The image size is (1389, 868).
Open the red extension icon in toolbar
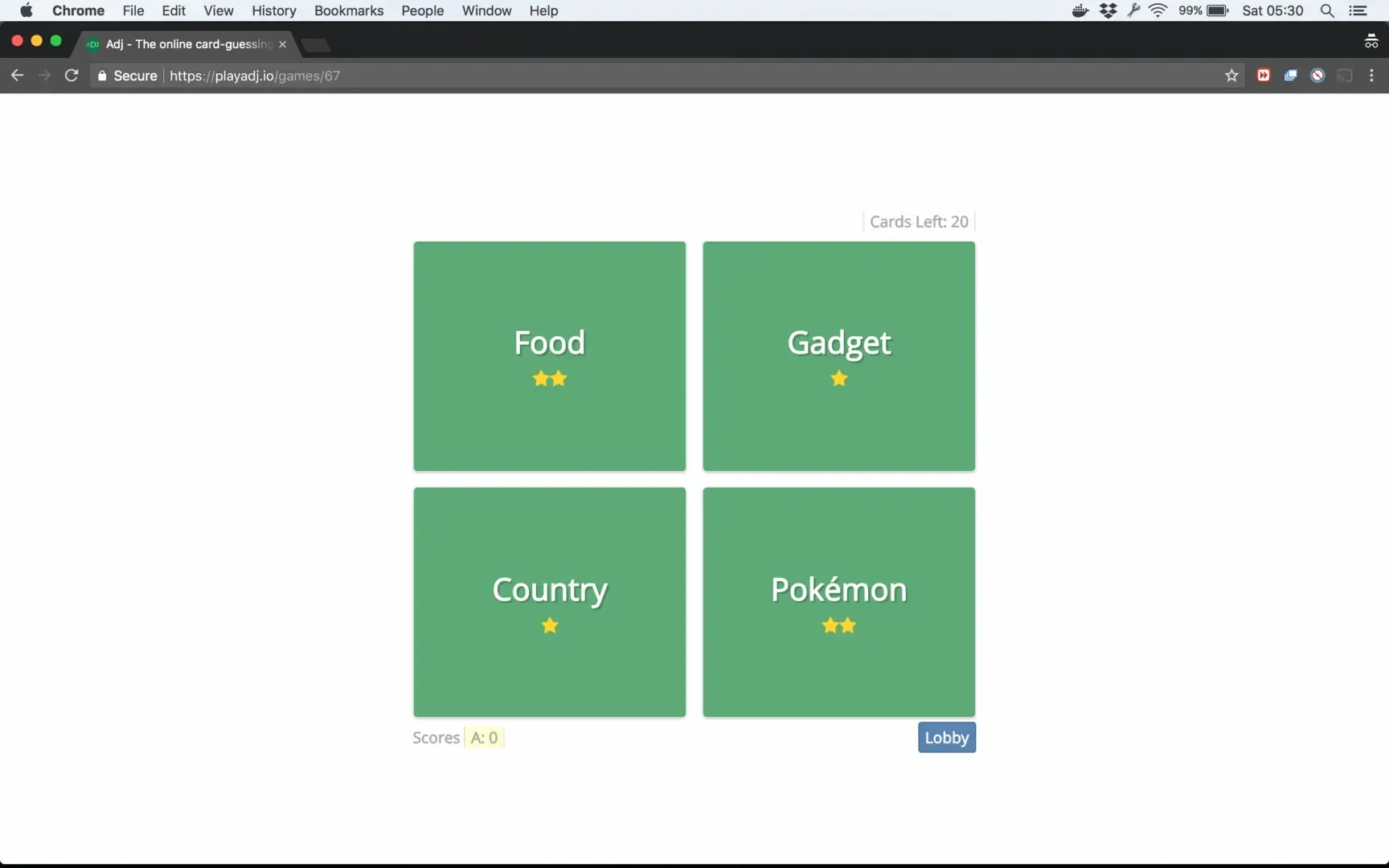(x=1264, y=76)
